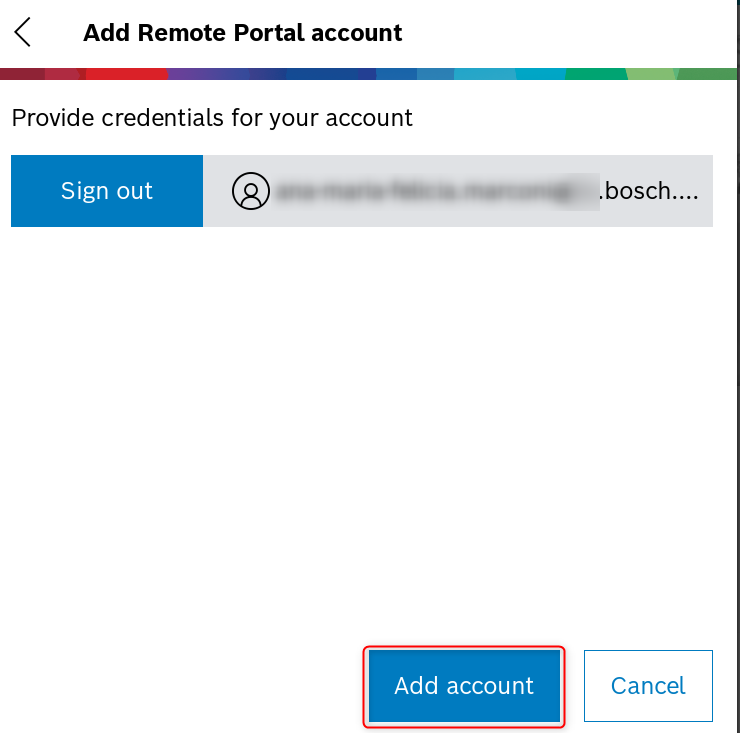Confirm with the Add account button
The width and height of the screenshot is (740, 733).
pyautogui.click(x=464, y=686)
